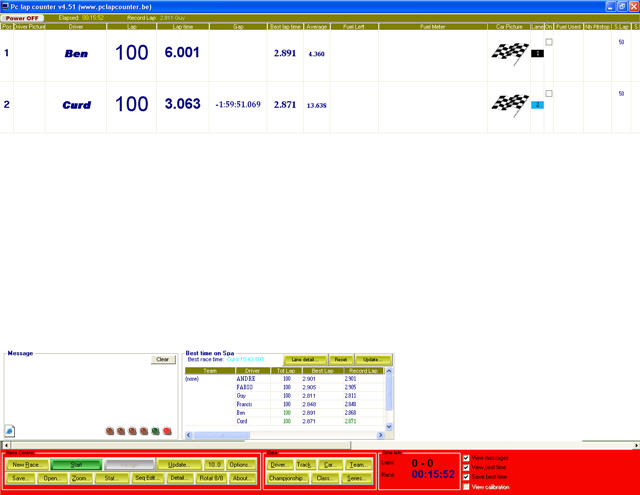
Task: Open the Stat window
Action: tap(111, 478)
